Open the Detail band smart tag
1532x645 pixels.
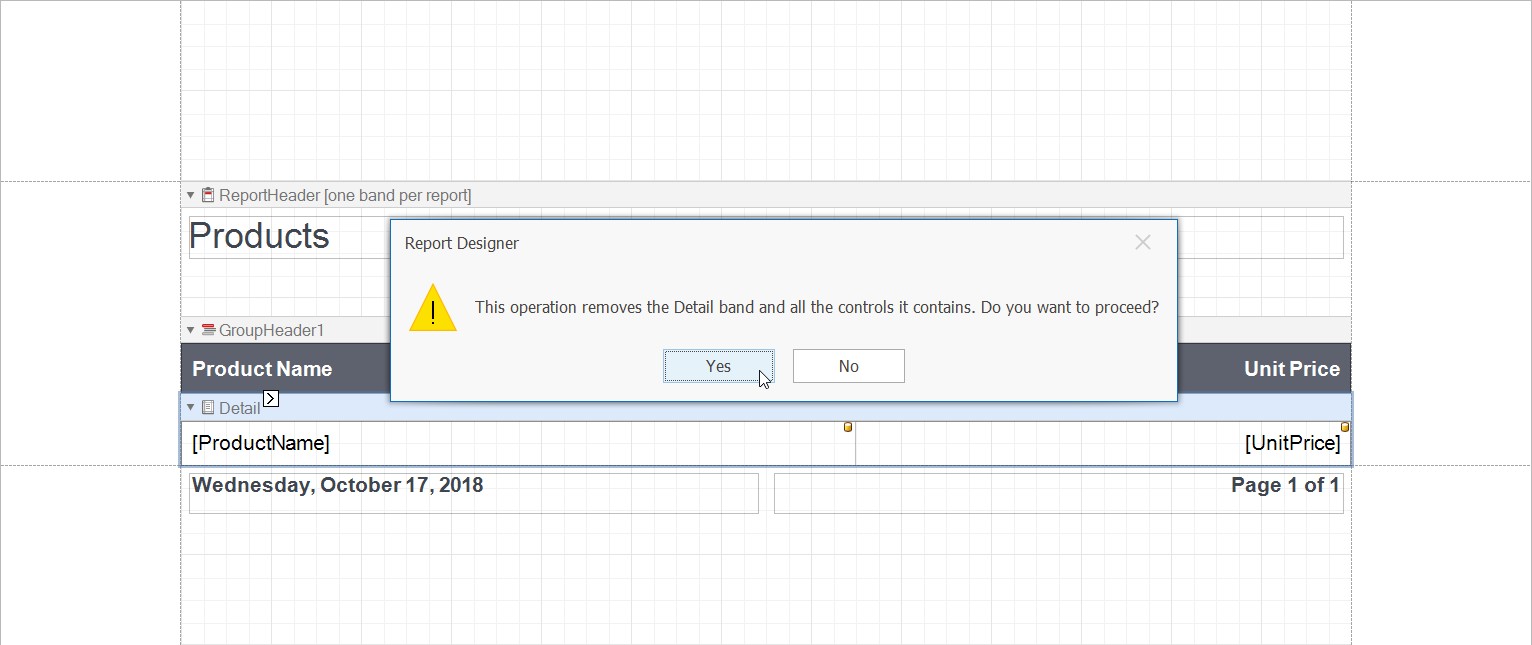pos(271,399)
